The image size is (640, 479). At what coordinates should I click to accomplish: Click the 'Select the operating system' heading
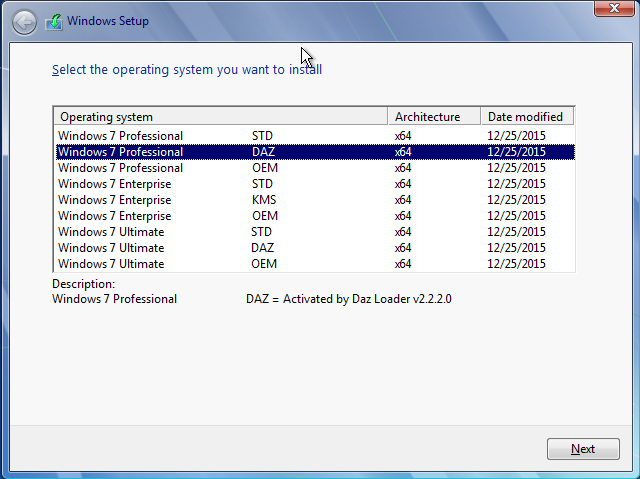coord(187,69)
